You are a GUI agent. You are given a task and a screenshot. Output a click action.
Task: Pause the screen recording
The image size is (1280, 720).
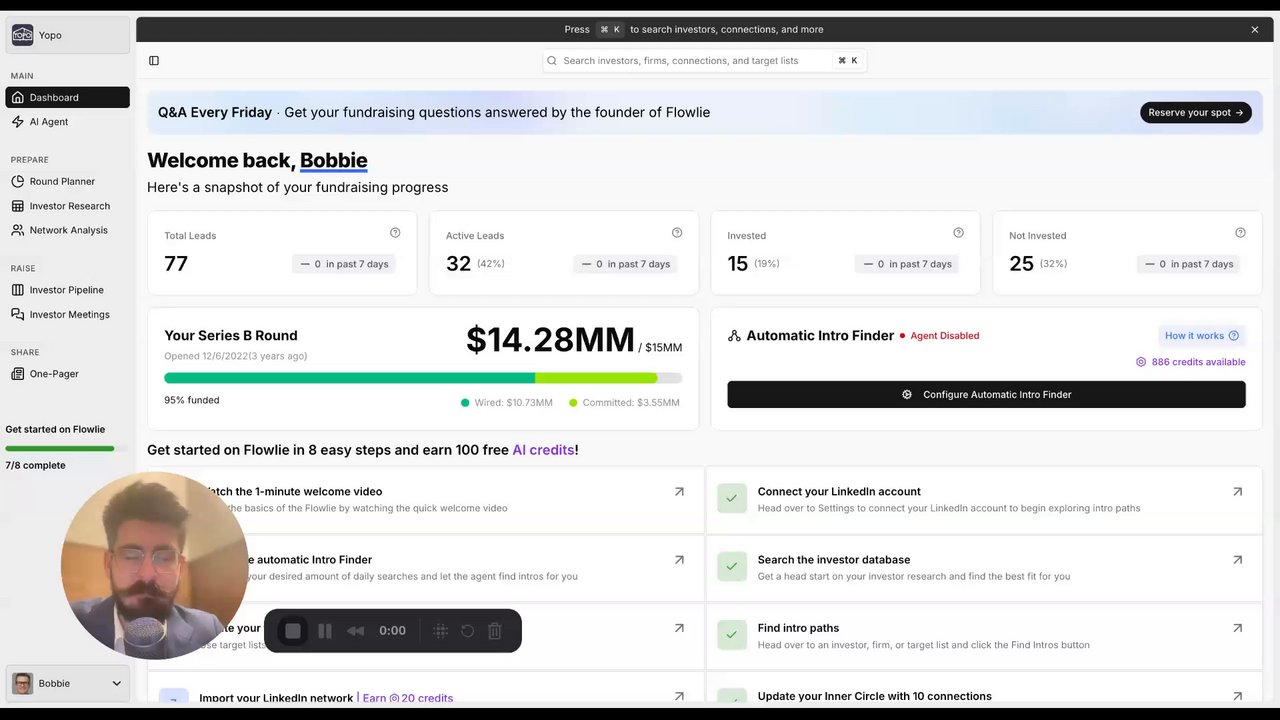tap(325, 631)
